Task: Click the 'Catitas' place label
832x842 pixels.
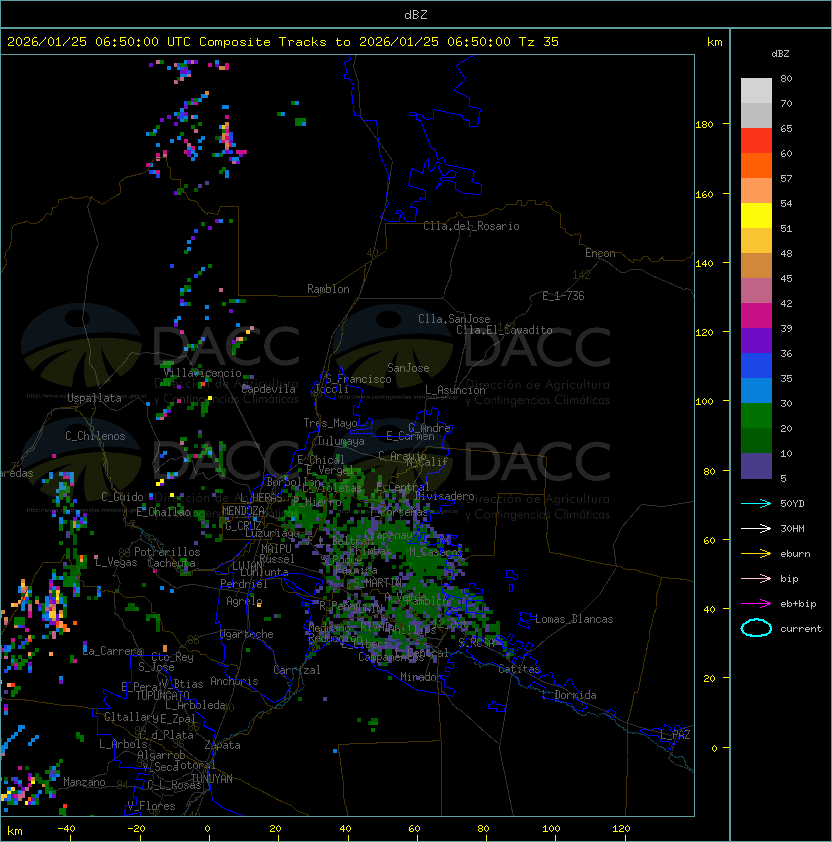Action: pos(519,669)
